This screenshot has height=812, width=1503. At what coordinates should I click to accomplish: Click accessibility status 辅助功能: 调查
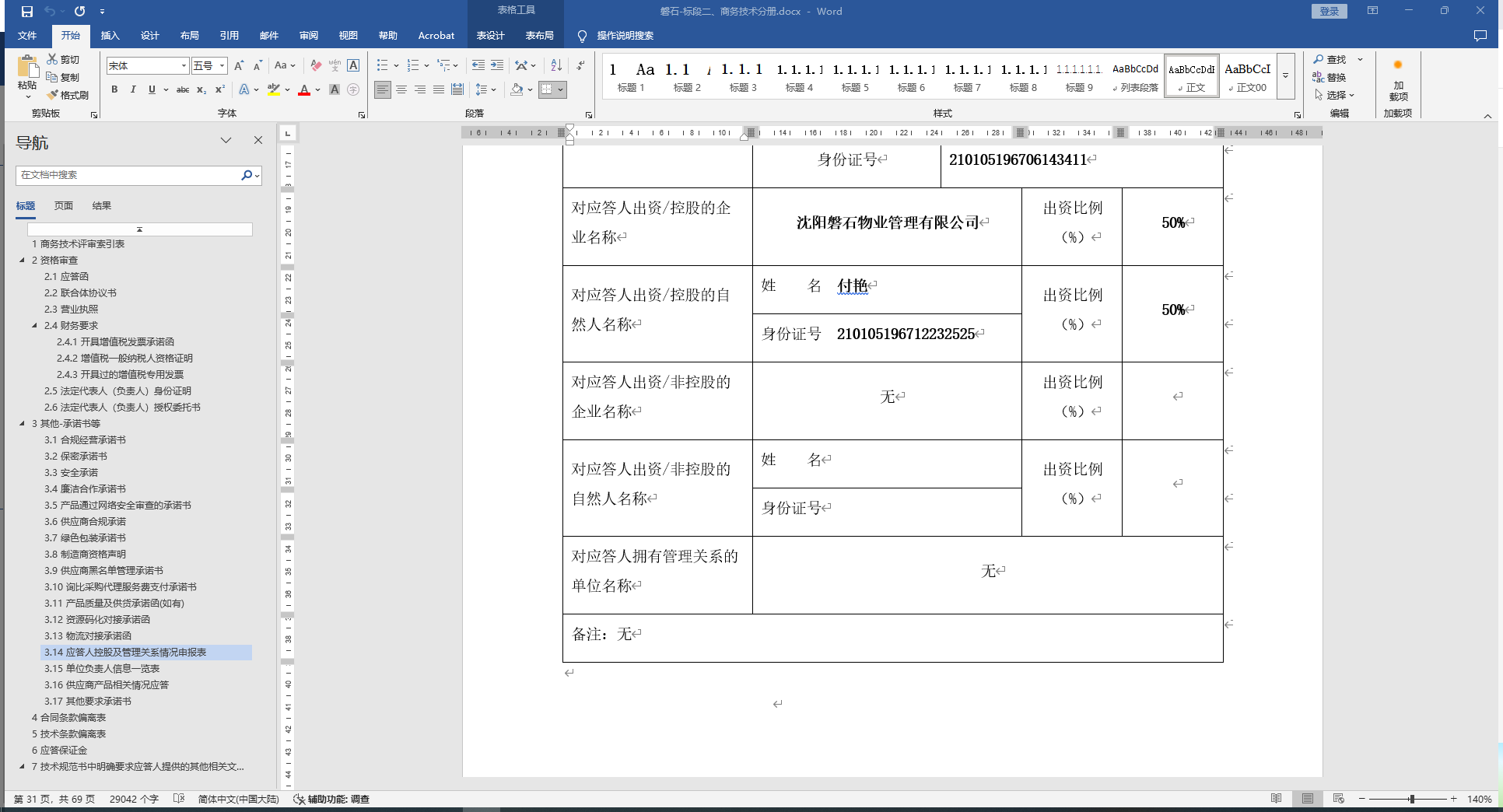point(331,799)
